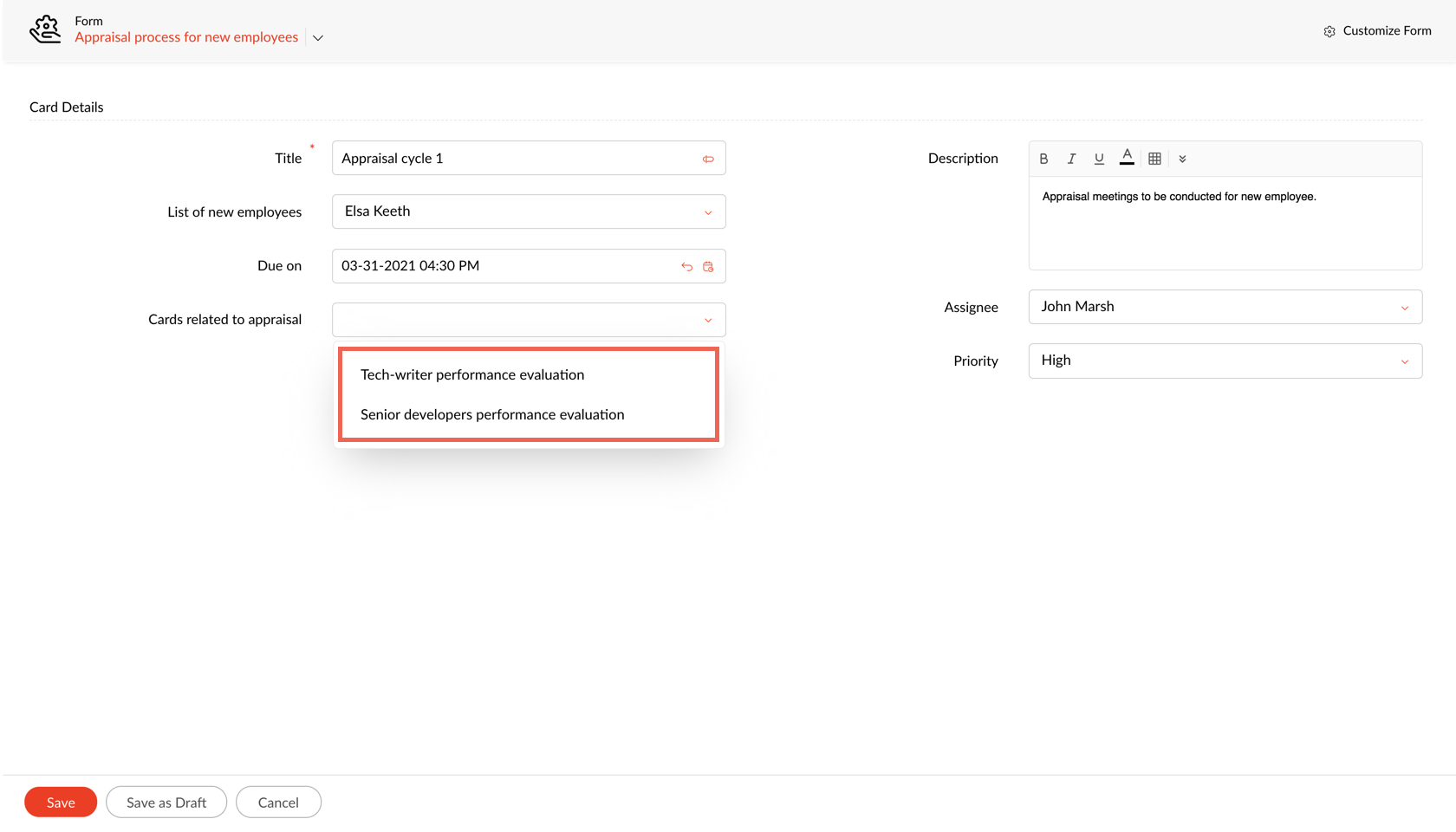Click Save as Draft

[x=166, y=803]
